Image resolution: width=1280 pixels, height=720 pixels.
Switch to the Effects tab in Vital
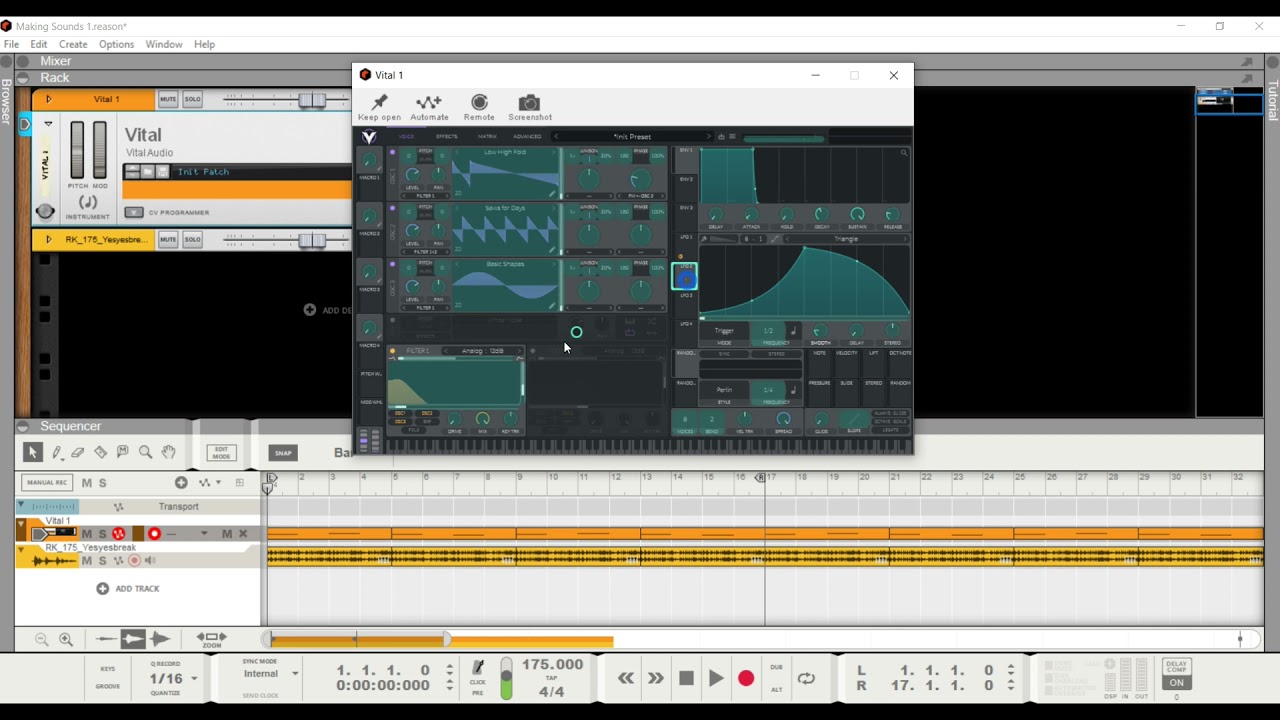coord(446,137)
